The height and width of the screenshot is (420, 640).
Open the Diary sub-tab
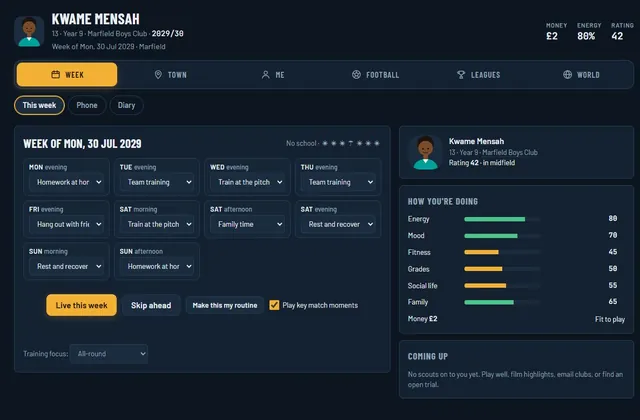[127, 105]
